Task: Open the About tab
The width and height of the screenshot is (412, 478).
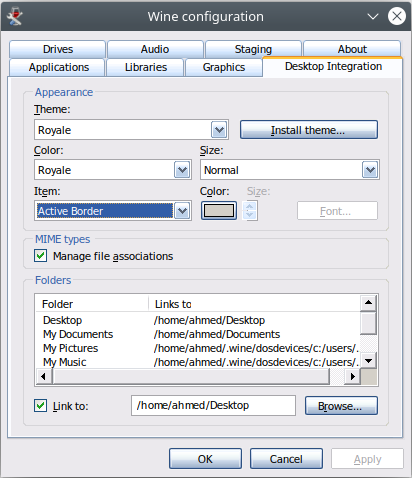Action: 352,49
